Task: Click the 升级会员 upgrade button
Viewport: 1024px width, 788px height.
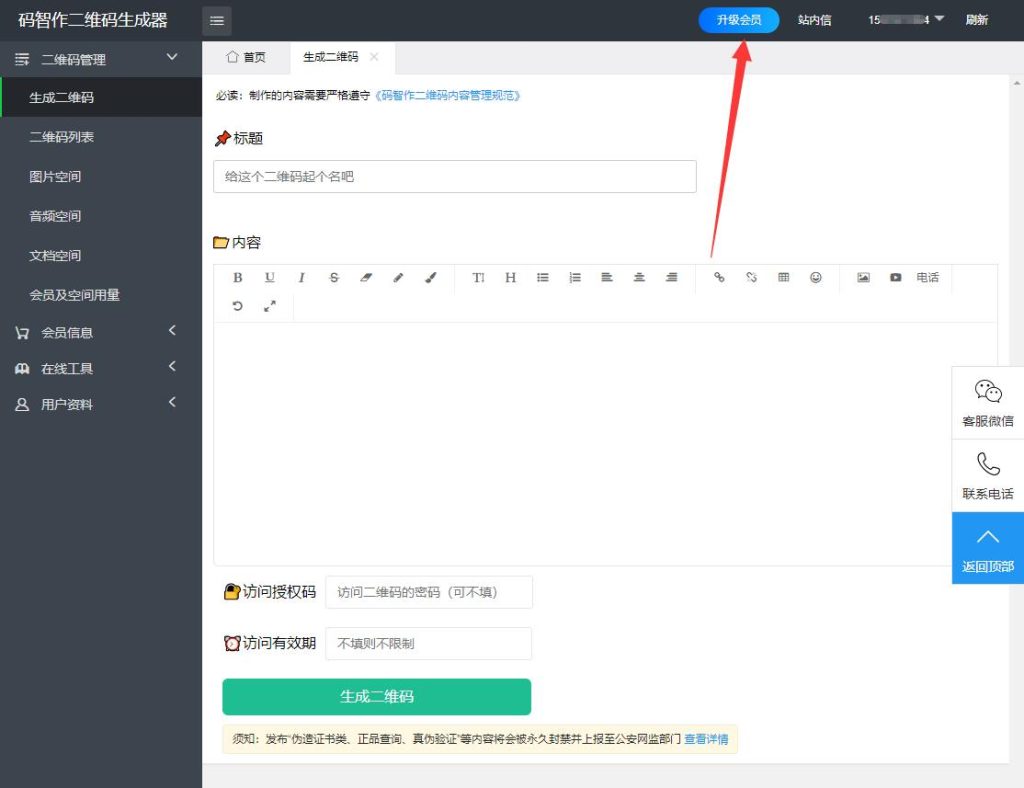Action: pyautogui.click(x=739, y=20)
